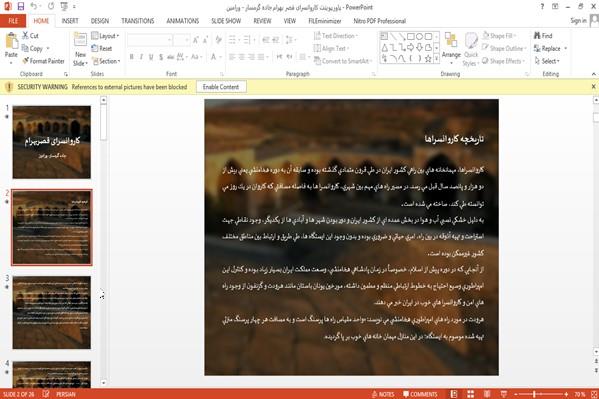599x399 pixels.
Task: Click the Sign in link
Action: pyautogui.click(x=578, y=21)
